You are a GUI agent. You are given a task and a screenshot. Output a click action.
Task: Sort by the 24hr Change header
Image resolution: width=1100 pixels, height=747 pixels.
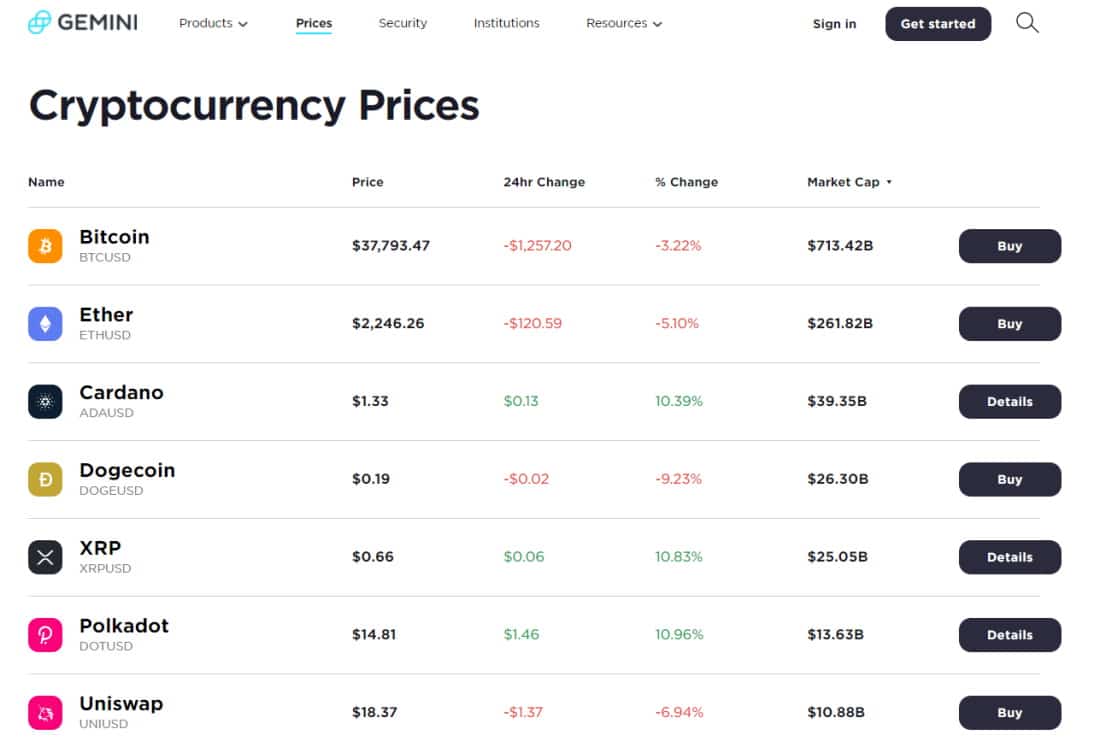[x=544, y=182]
